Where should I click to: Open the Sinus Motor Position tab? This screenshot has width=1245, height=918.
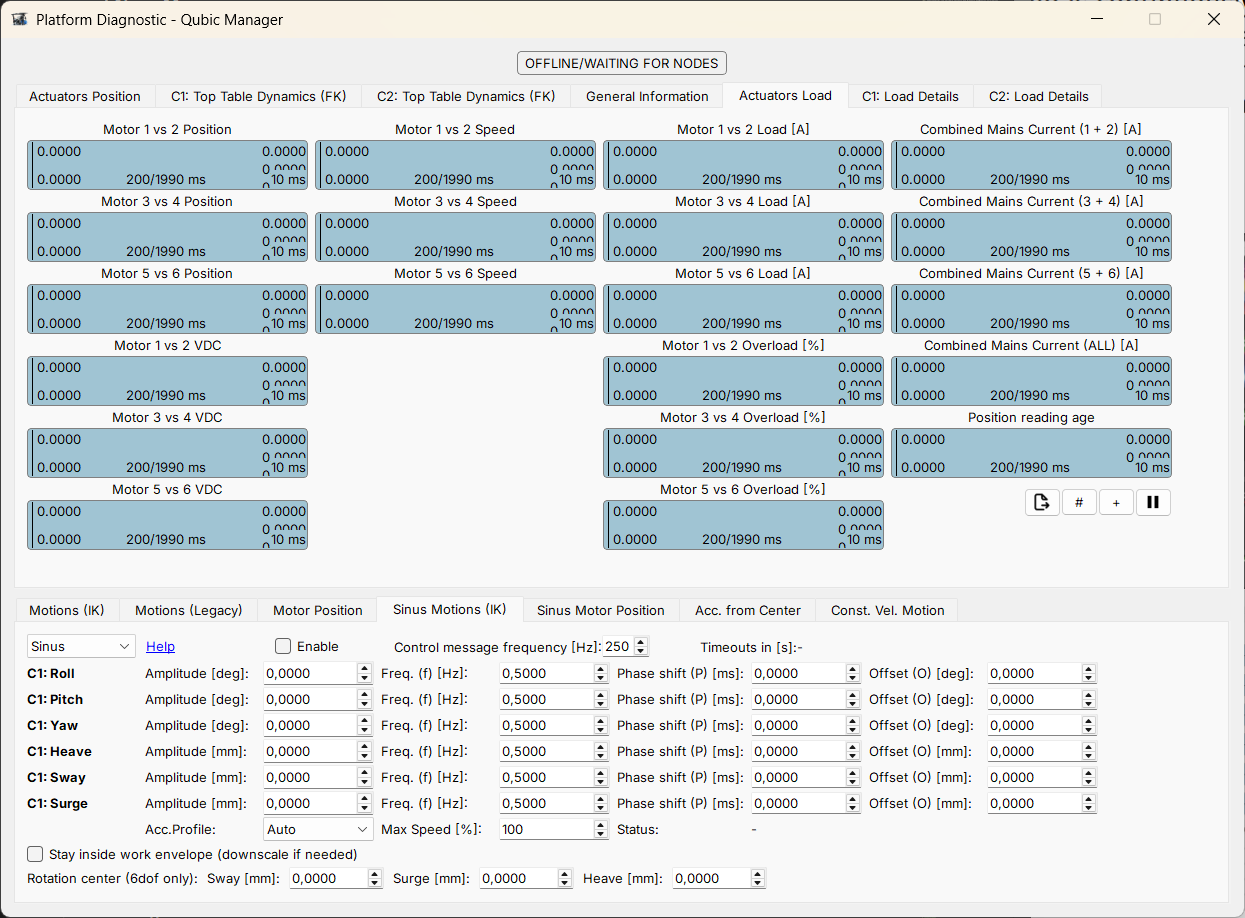click(x=601, y=610)
